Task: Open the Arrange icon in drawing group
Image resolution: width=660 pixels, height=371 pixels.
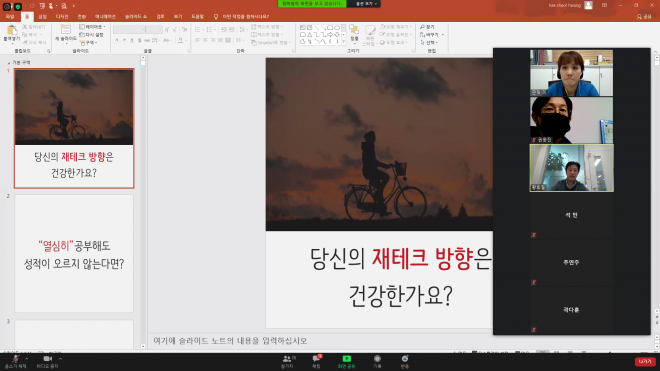Action: (x=354, y=33)
